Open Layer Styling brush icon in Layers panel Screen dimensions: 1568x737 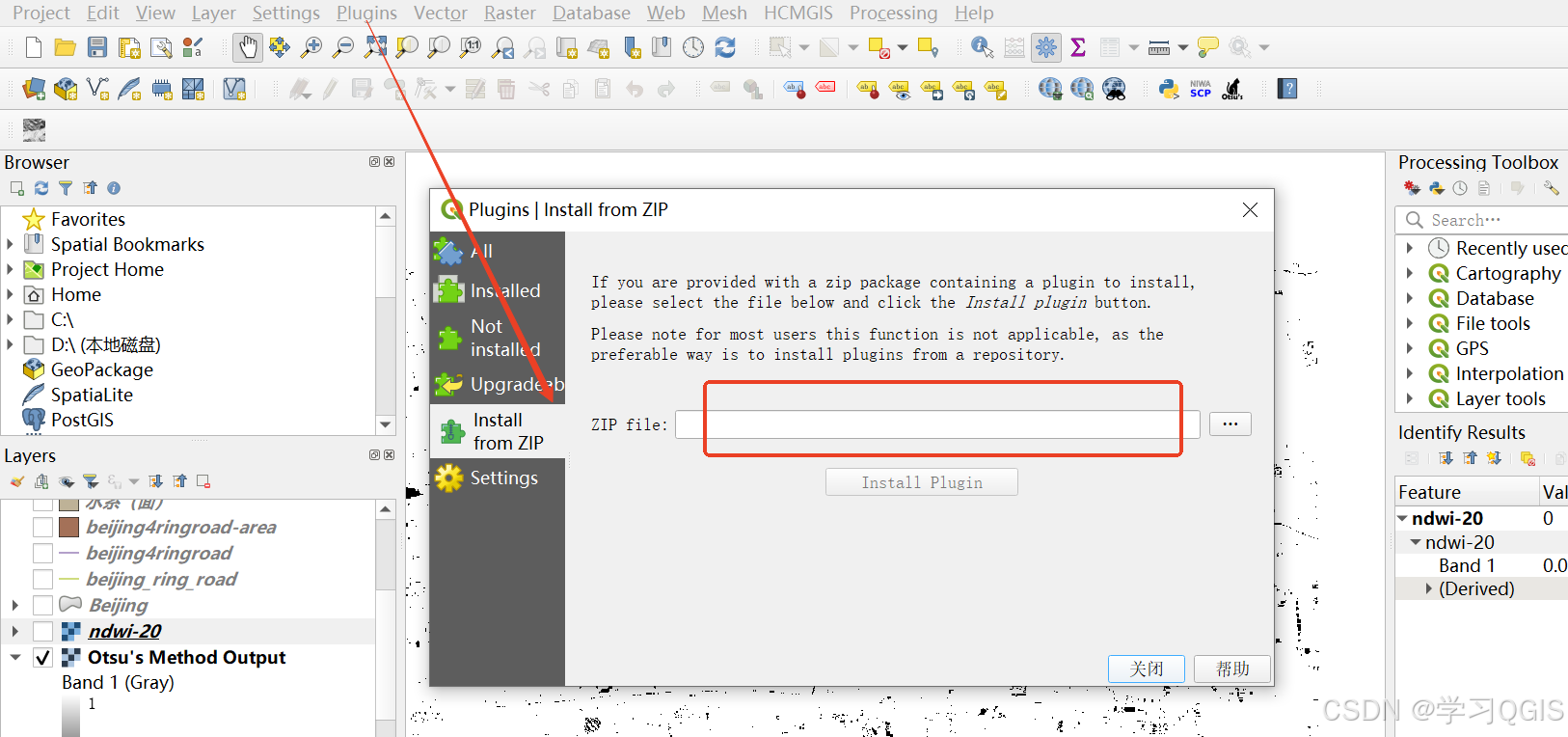click(17, 481)
